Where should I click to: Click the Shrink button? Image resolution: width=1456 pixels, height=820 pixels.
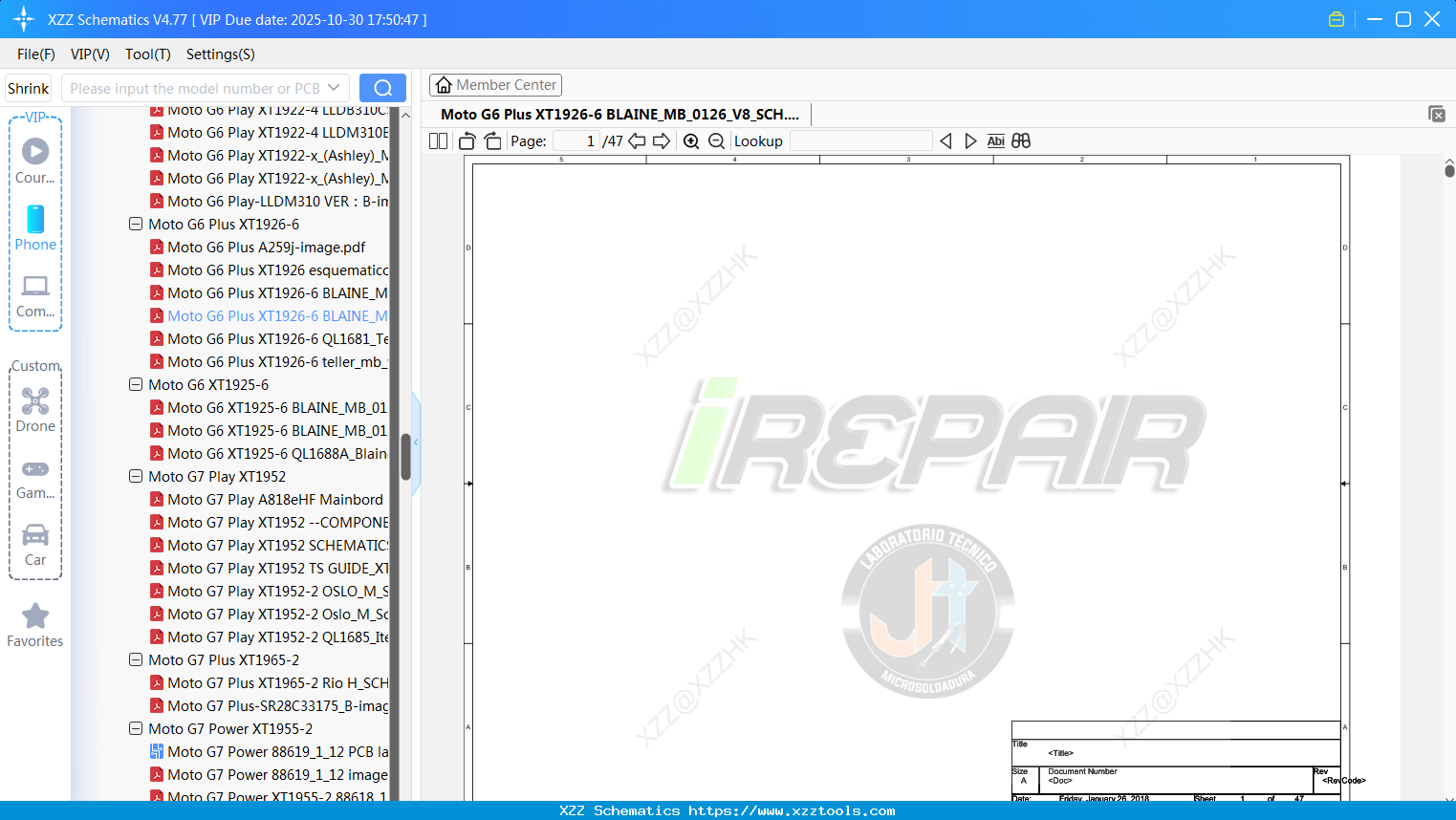pos(29,88)
